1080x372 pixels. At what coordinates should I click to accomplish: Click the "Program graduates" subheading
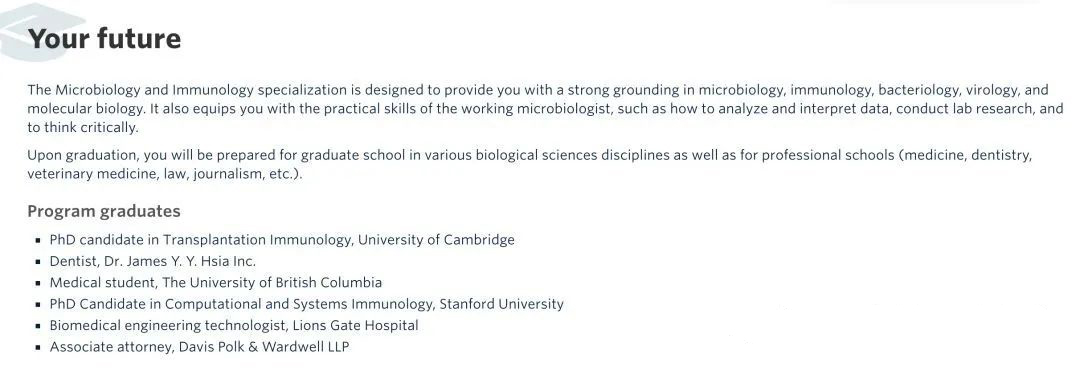coord(104,211)
